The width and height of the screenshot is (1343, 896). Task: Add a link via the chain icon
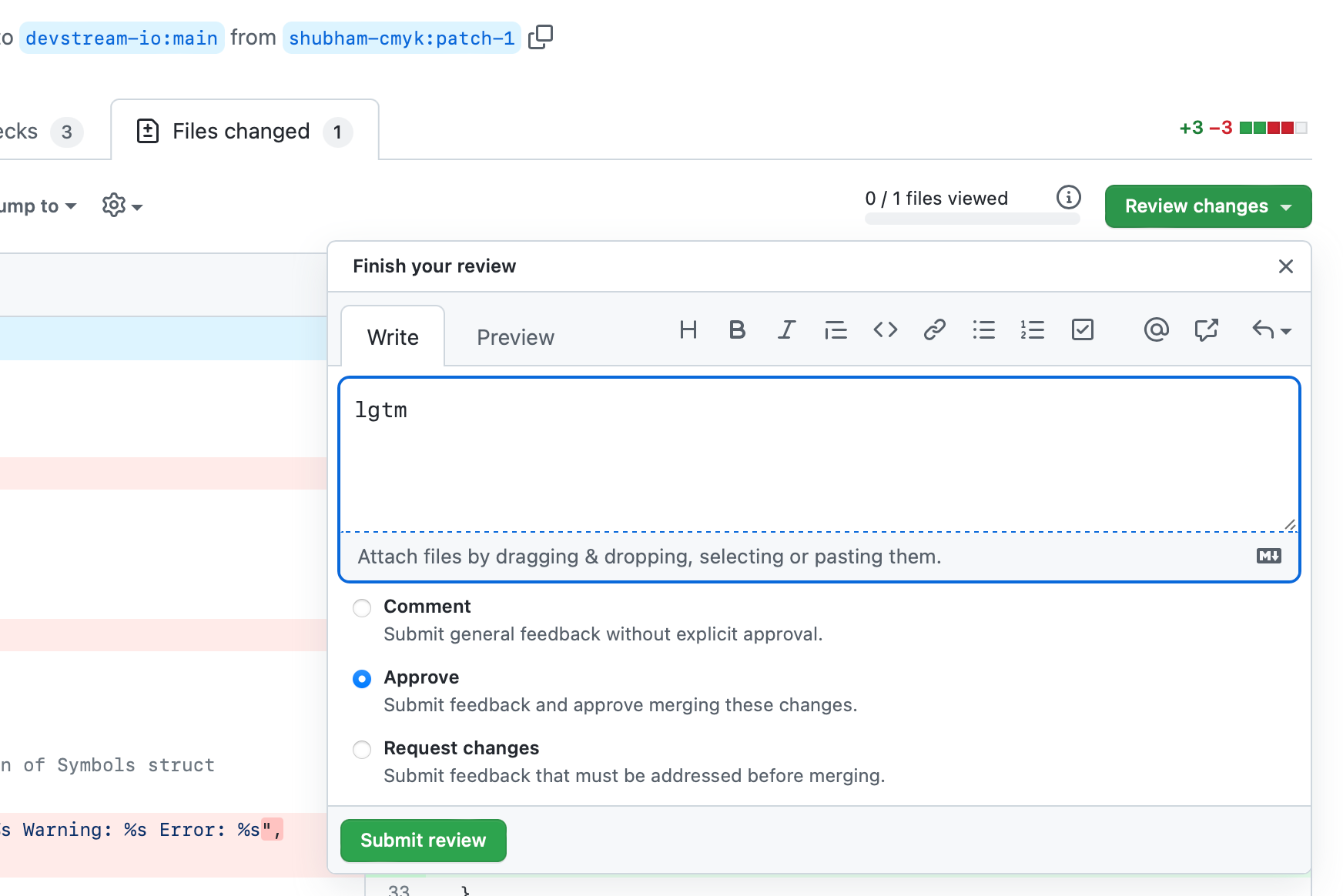point(935,330)
